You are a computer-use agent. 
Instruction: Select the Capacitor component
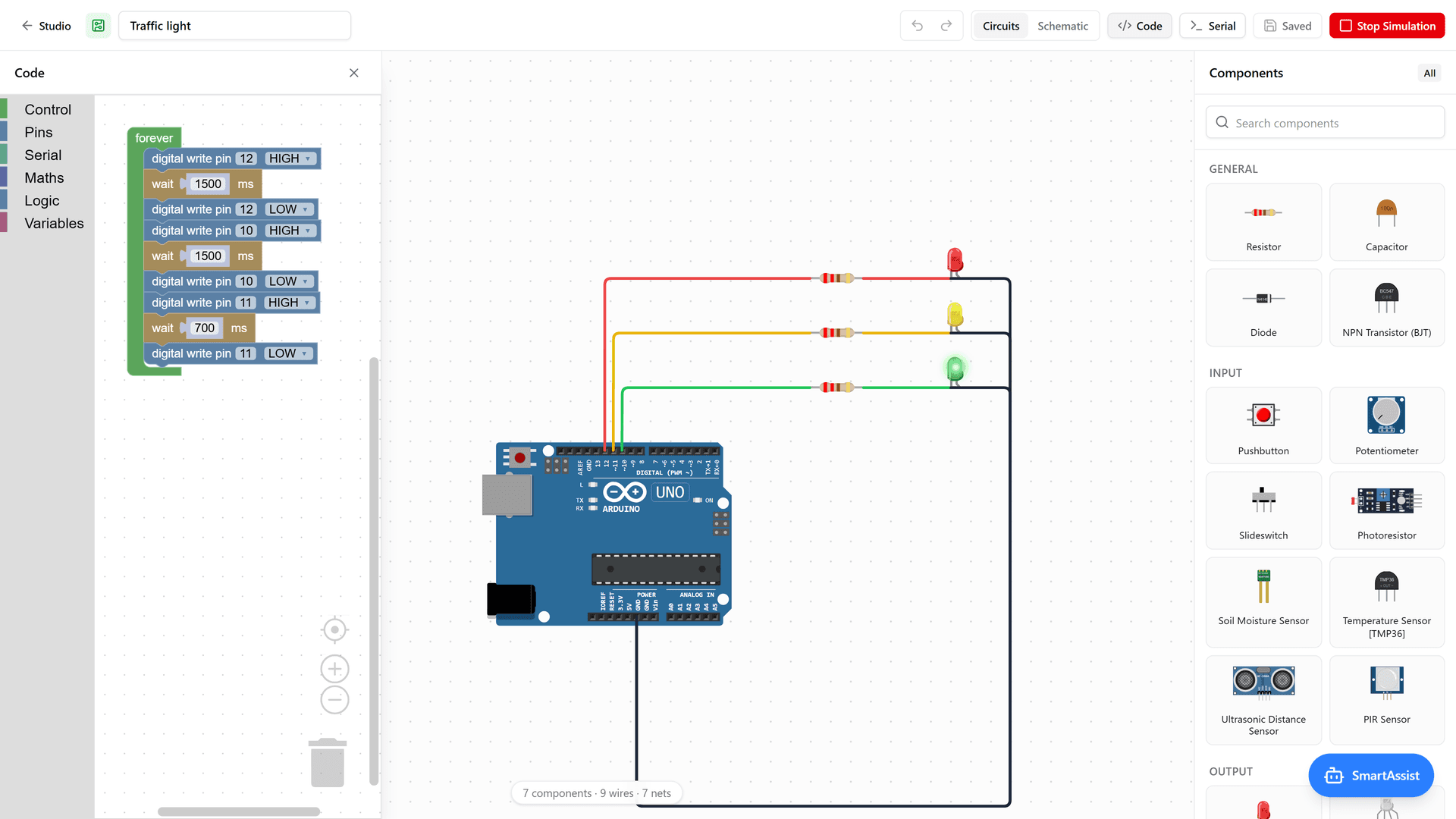coord(1386,222)
